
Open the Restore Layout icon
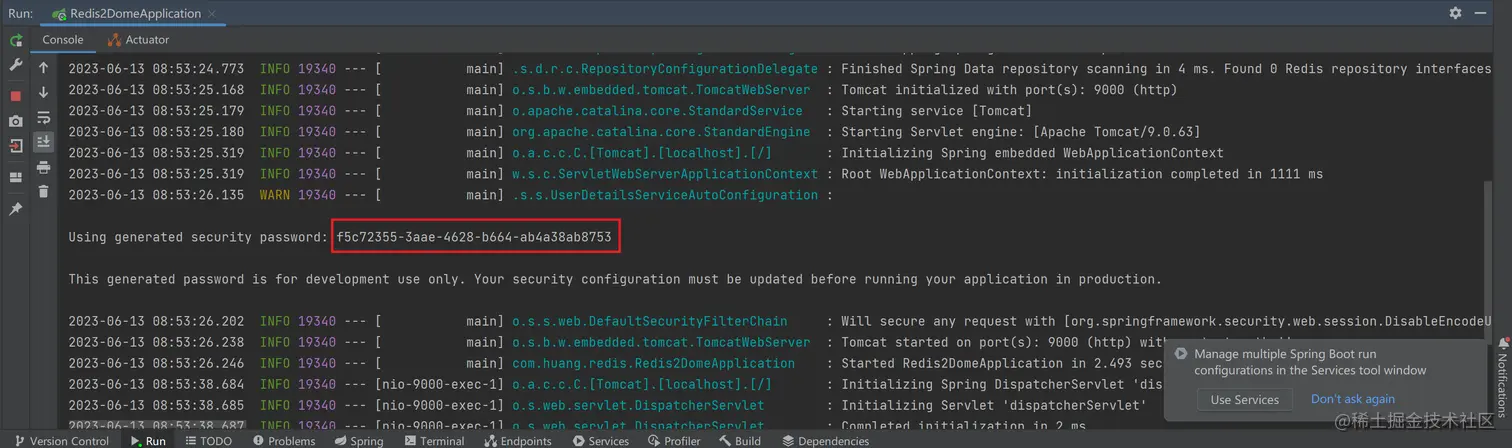[16, 178]
